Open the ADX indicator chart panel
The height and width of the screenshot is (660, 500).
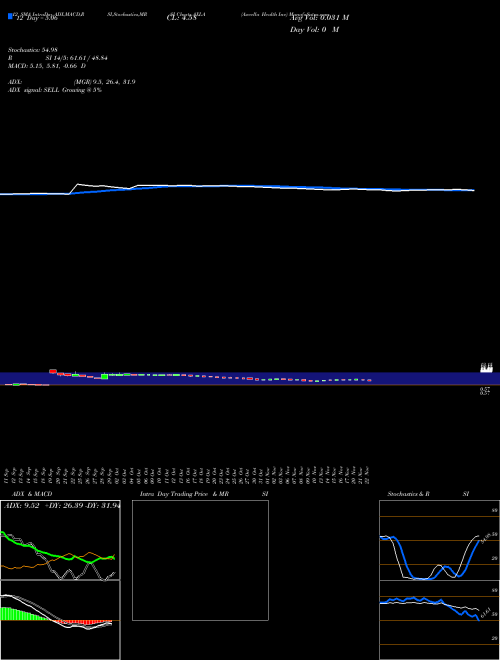pos(60,540)
